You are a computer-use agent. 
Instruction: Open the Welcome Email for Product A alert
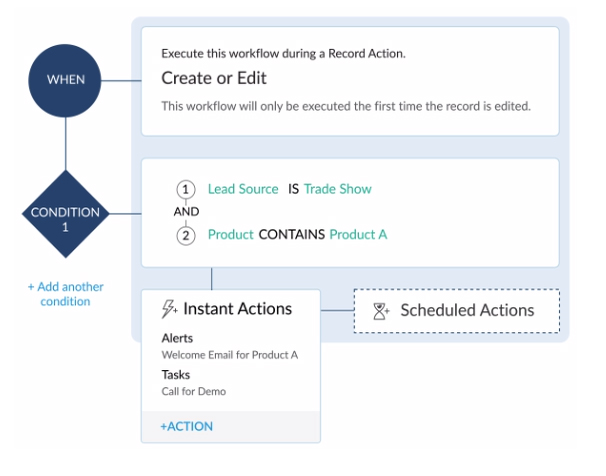coord(229,355)
